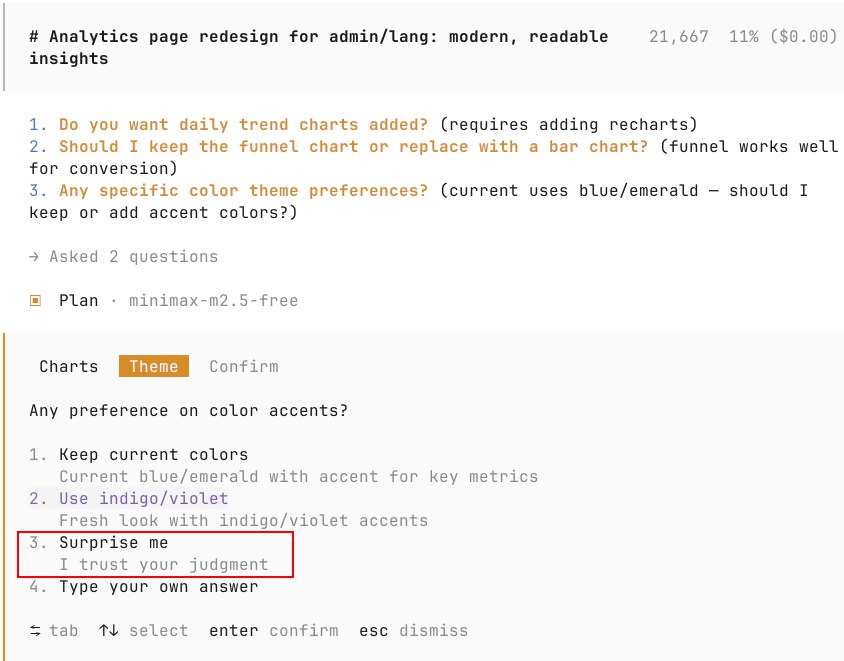
Task: Click the up/down select arrows icon
Action: (108, 631)
